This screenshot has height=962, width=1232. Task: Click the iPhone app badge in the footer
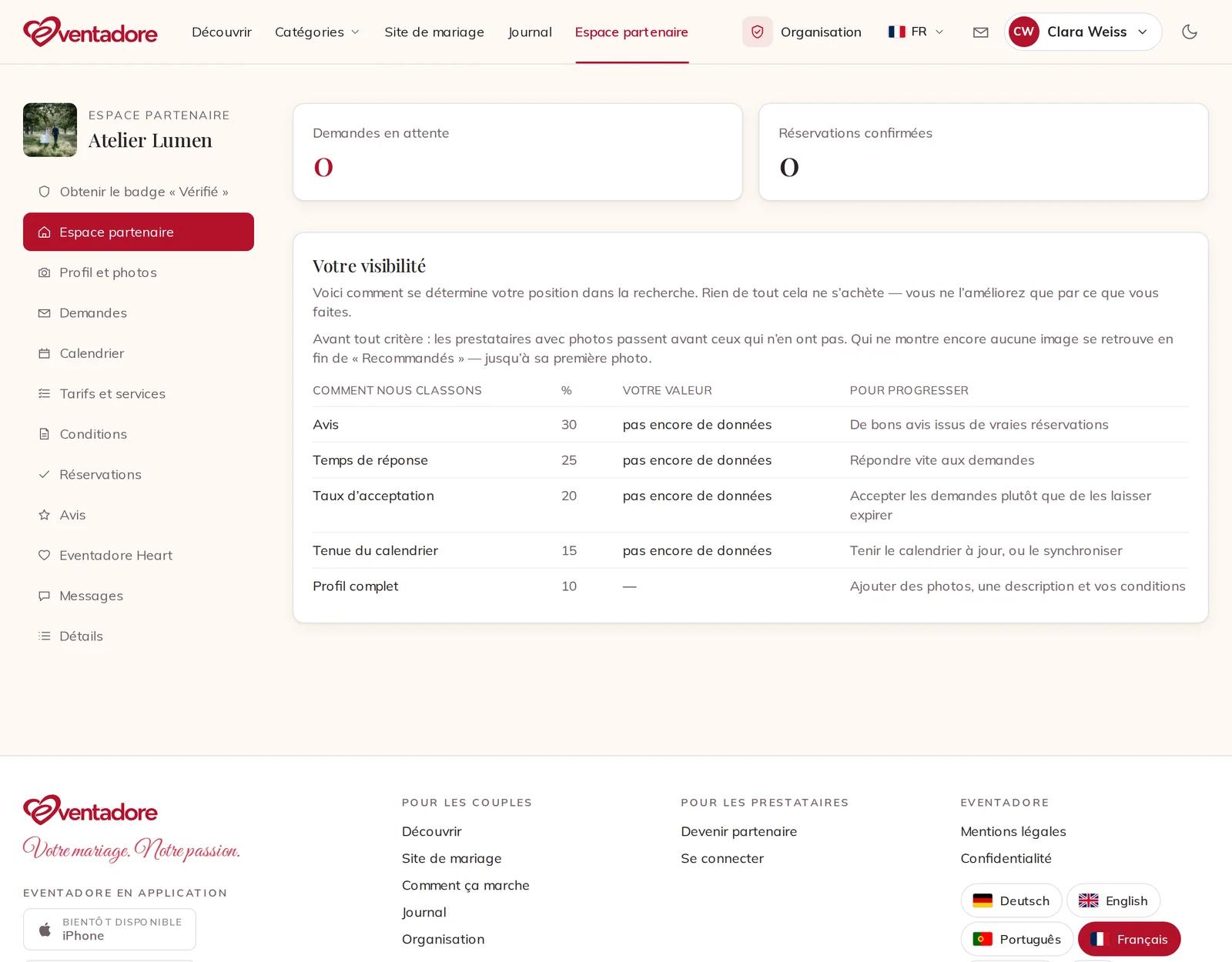(109, 929)
